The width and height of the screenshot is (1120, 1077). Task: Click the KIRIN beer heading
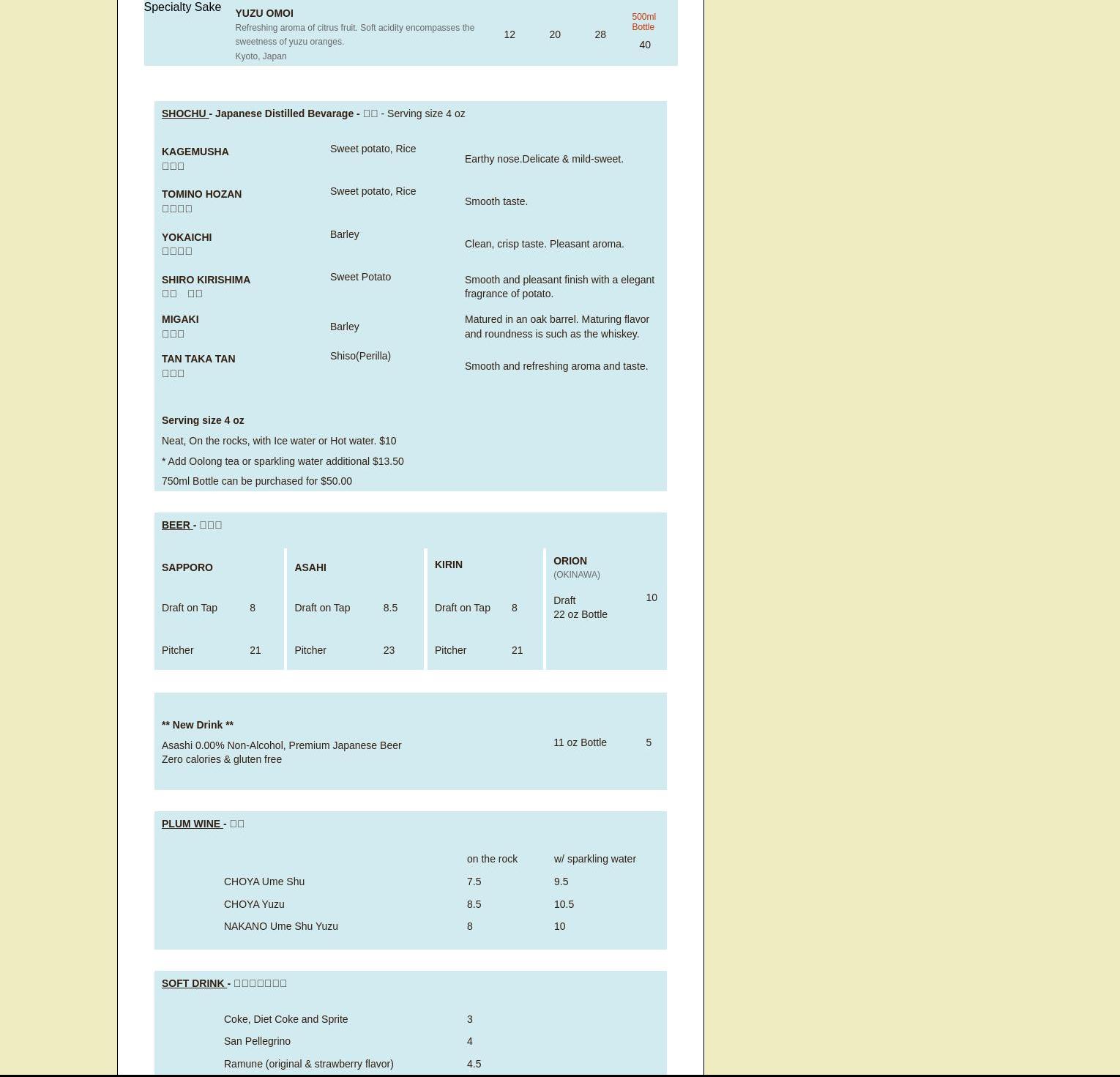(449, 564)
